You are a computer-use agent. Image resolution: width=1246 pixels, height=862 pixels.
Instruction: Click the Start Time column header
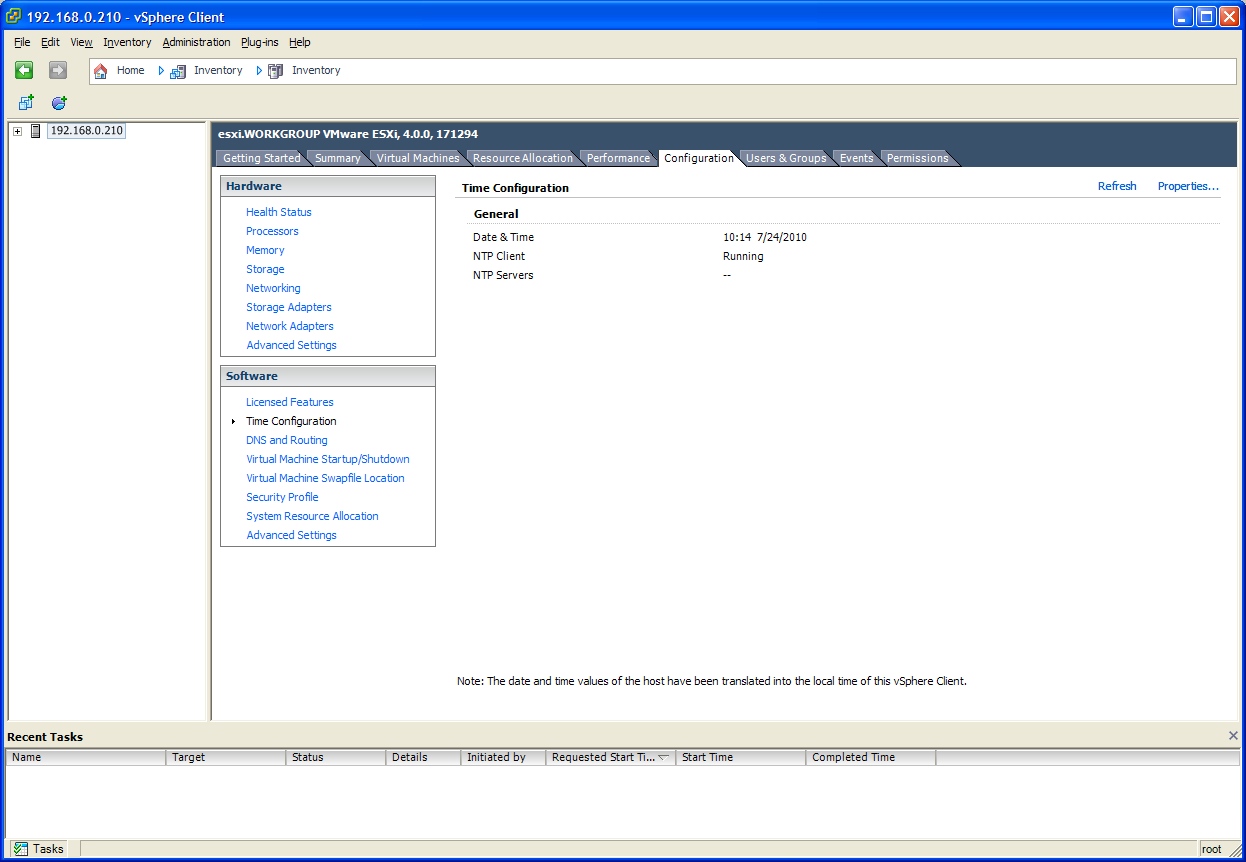click(x=741, y=758)
